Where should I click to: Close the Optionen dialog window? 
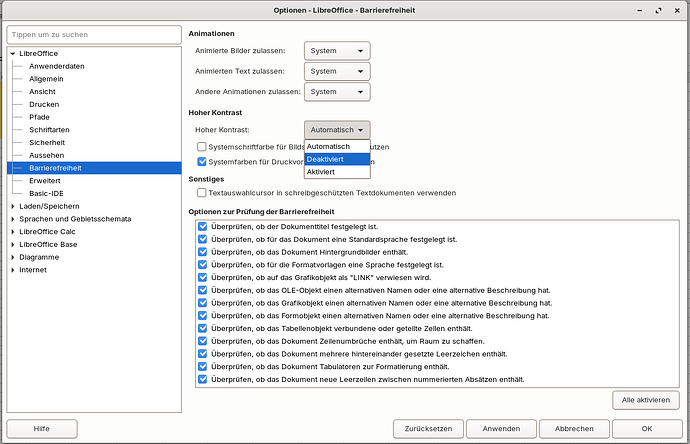(x=677, y=10)
